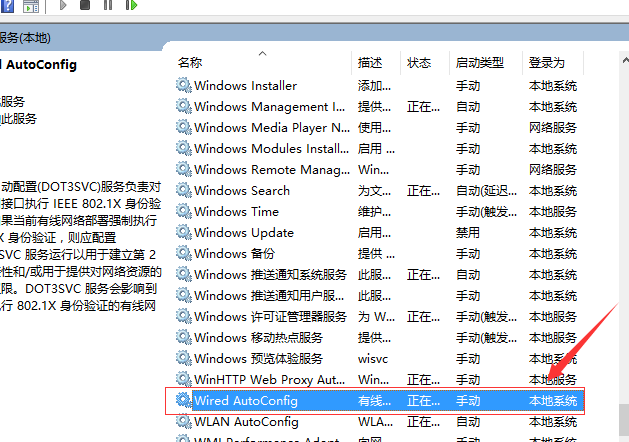
Task: Select the Windows Time service
Action: click(x=236, y=212)
